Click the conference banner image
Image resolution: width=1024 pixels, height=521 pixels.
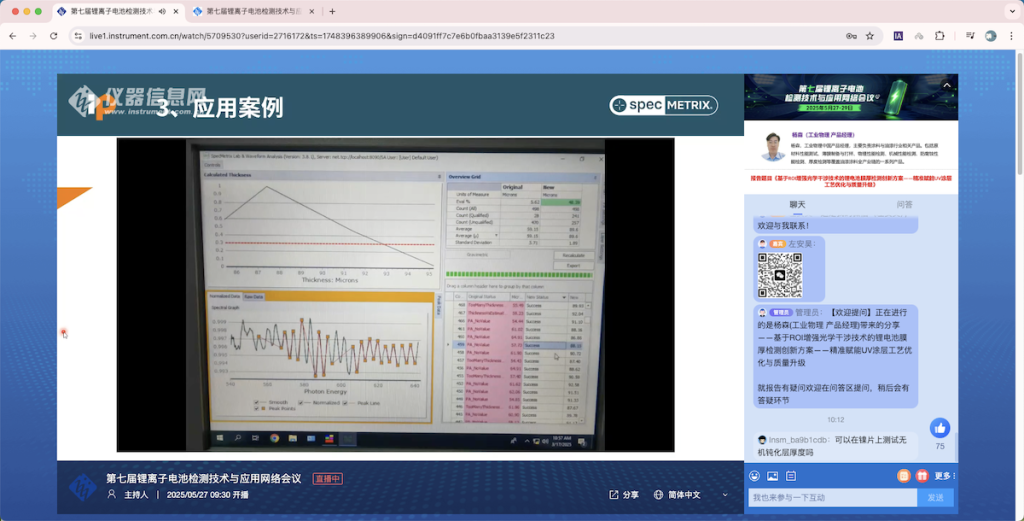click(x=851, y=97)
